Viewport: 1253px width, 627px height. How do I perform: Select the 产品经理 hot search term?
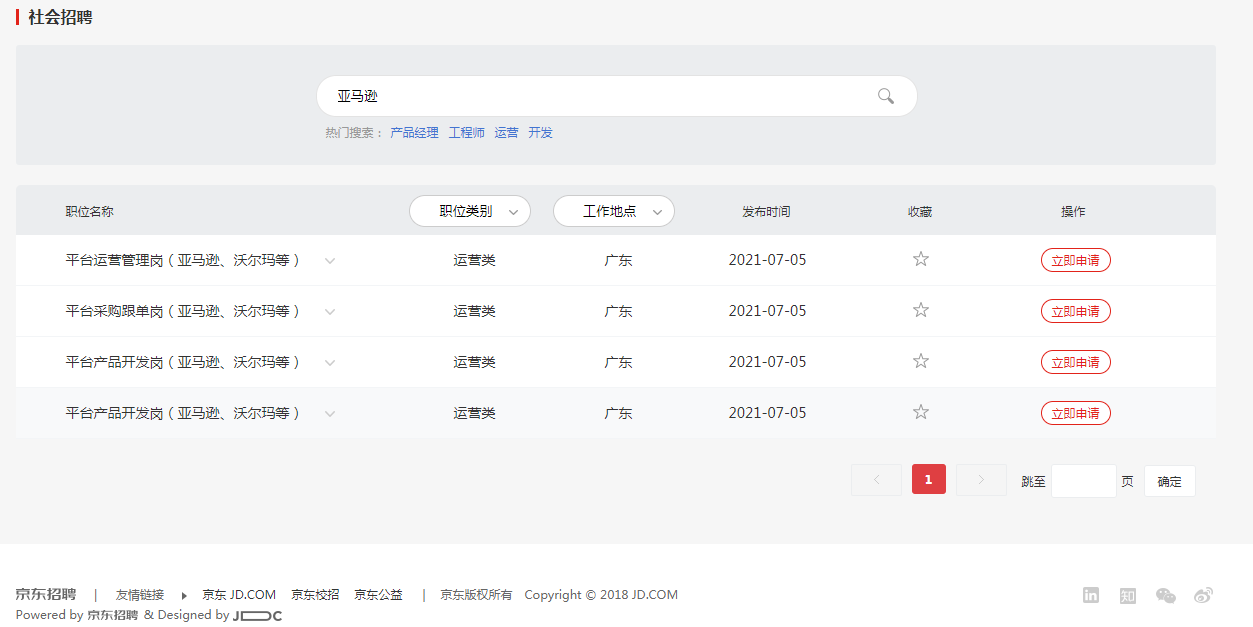[x=414, y=132]
